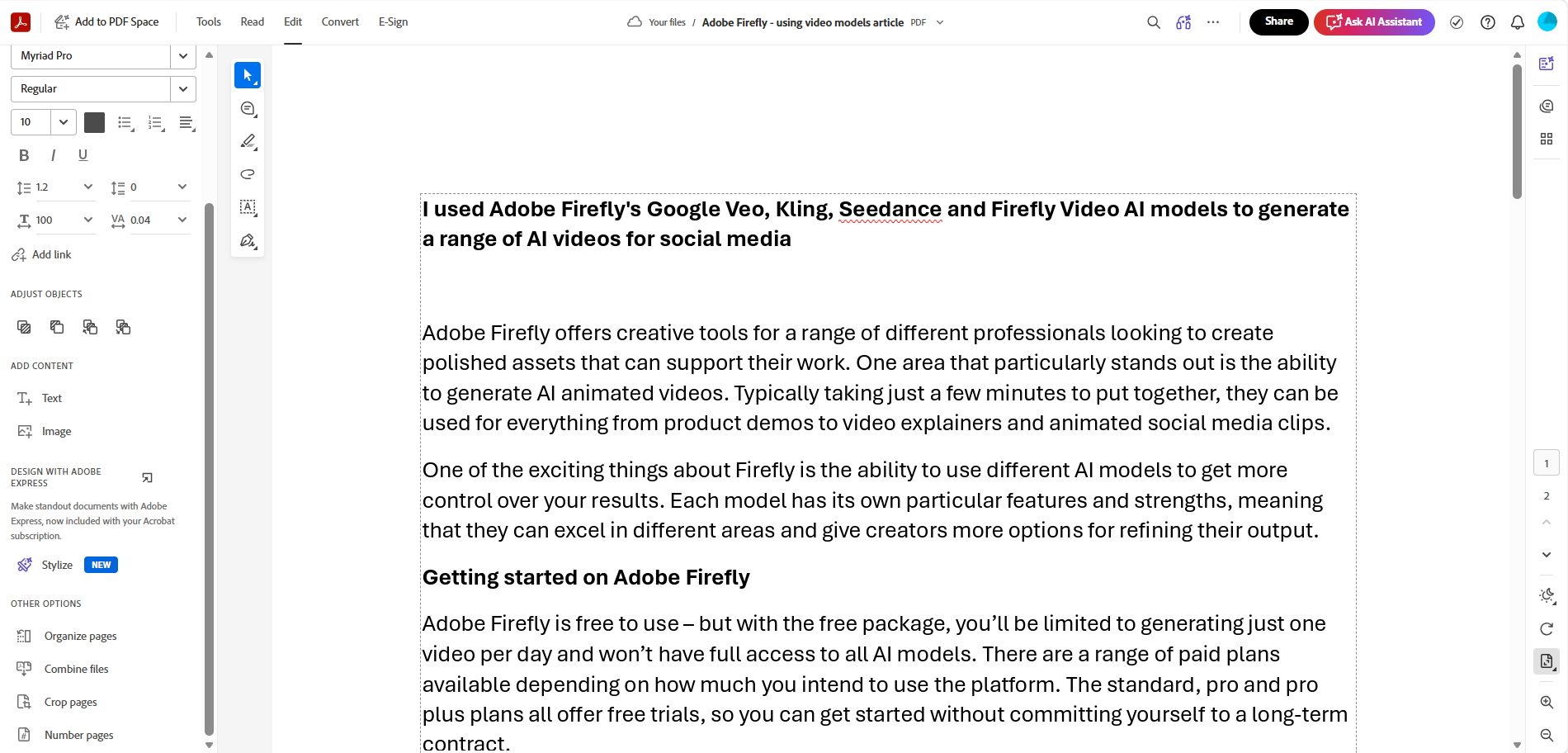Add Image content

pos(45,431)
